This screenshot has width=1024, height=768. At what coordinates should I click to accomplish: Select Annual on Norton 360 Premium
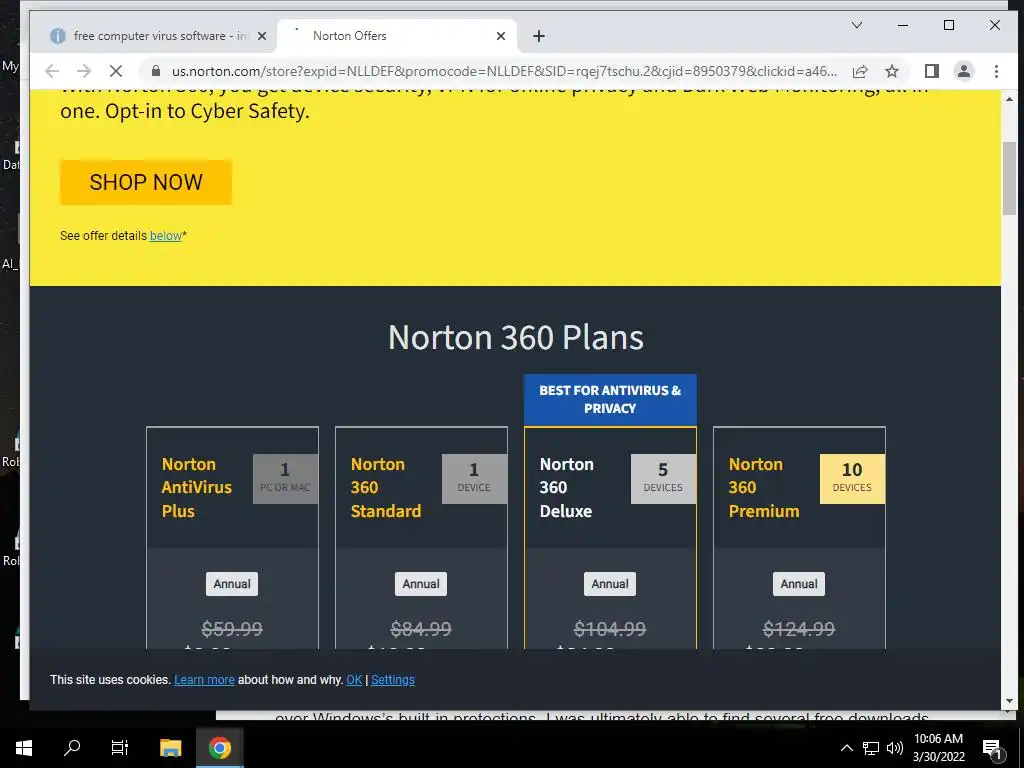[x=799, y=584]
